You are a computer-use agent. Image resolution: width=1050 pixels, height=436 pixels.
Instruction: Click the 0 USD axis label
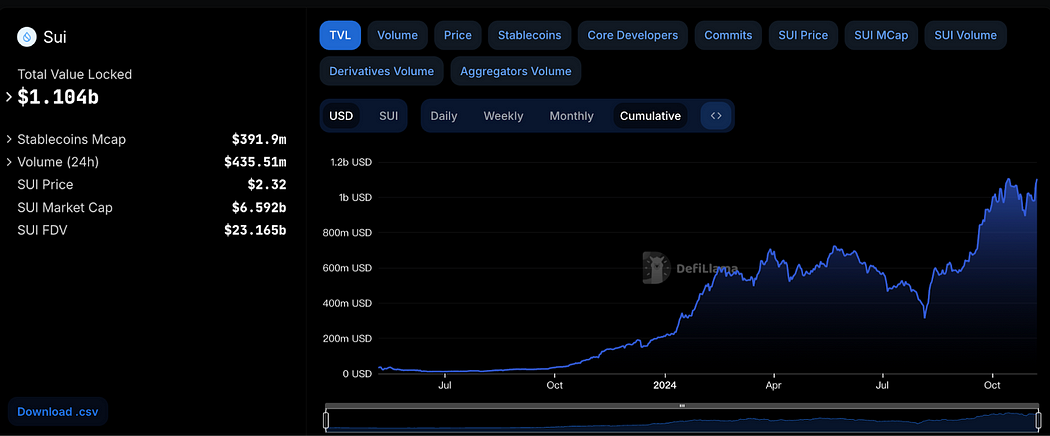(356, 373)
